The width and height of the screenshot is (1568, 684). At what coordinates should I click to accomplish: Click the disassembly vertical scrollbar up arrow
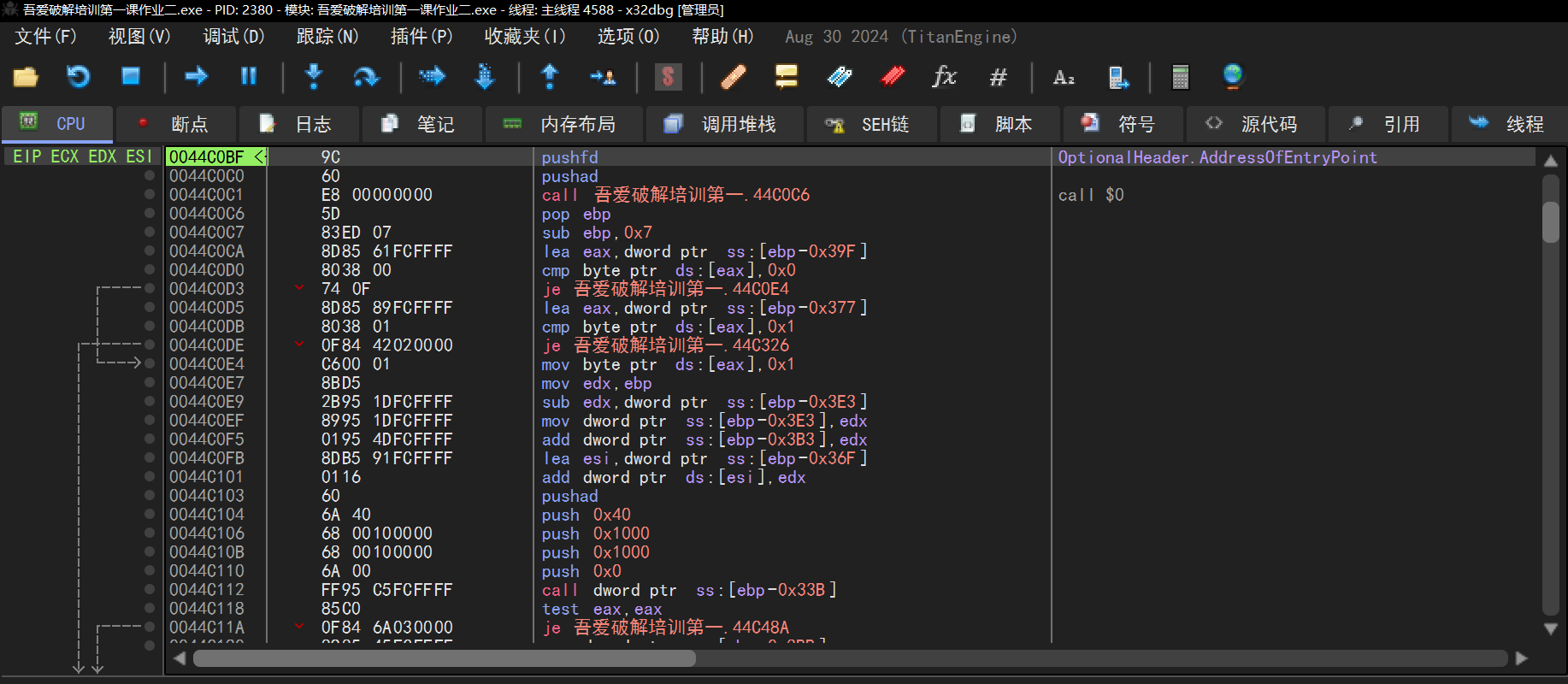click(1551, 161)
